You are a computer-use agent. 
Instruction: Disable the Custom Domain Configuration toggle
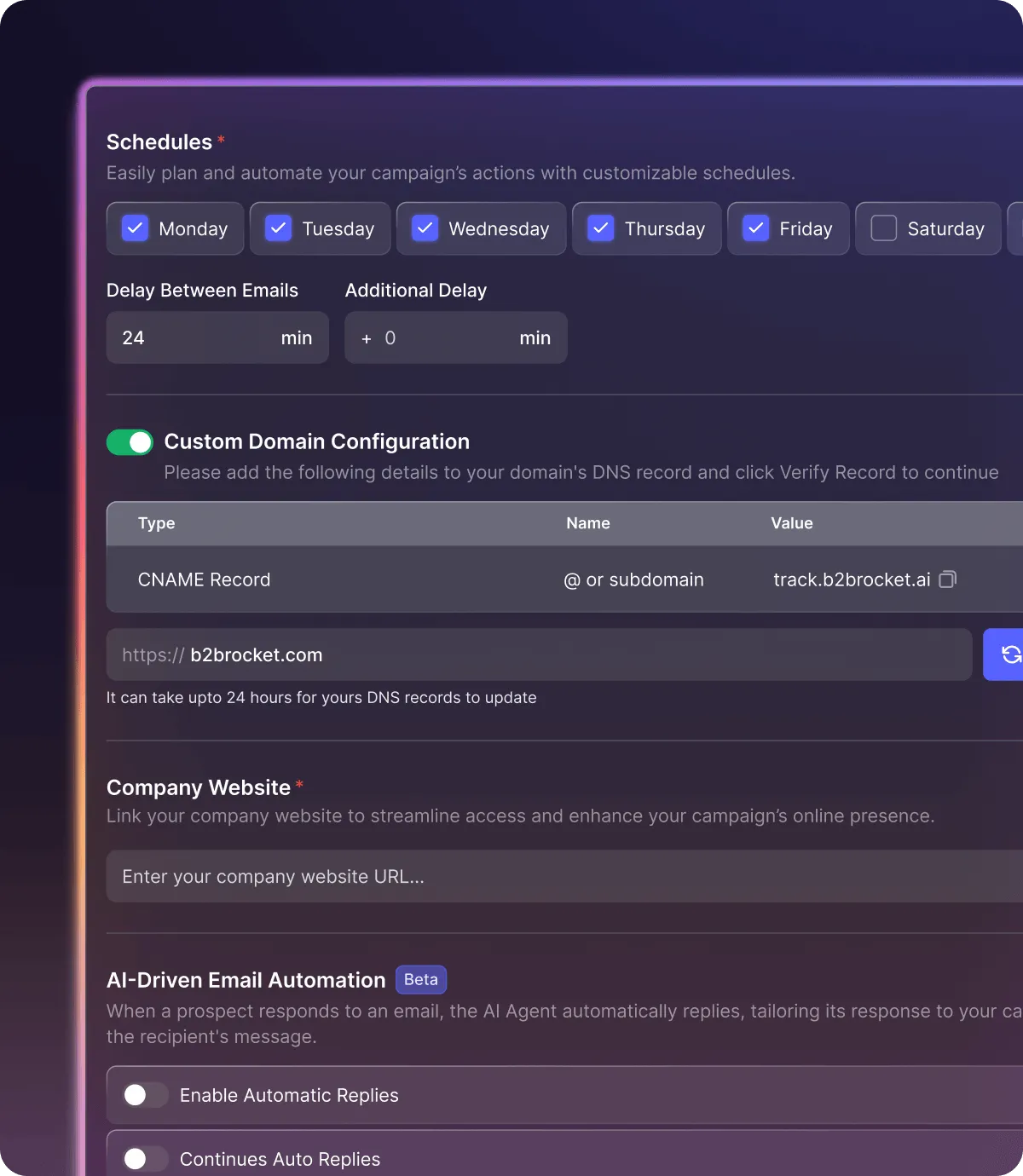click(130, 441)
